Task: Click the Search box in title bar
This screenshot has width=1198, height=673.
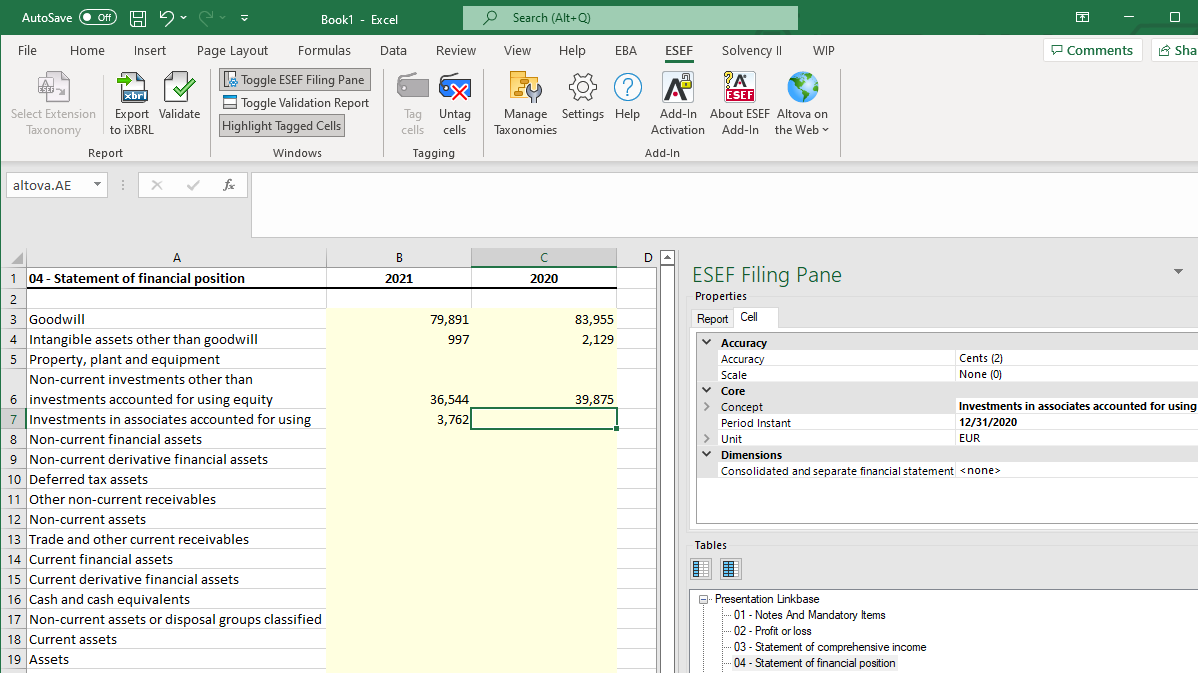Action: pyautogui.click(x=630, y=18)
